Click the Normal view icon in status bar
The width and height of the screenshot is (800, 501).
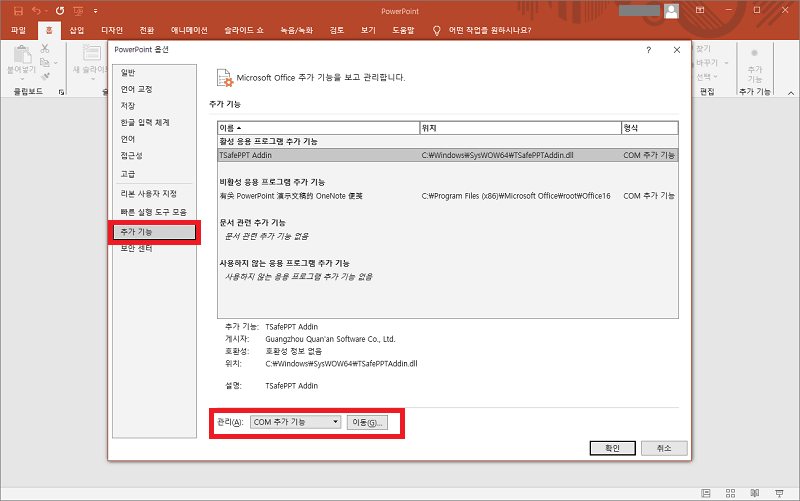click(x=706, y=493)
